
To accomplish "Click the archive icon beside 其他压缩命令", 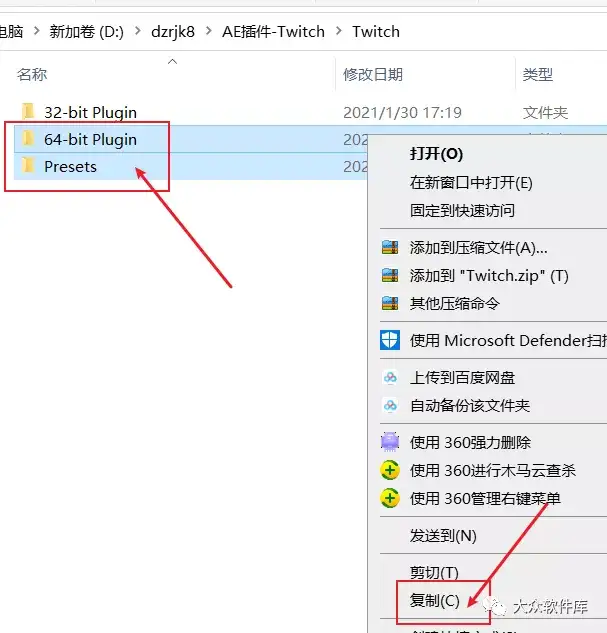I will point(390,303).
